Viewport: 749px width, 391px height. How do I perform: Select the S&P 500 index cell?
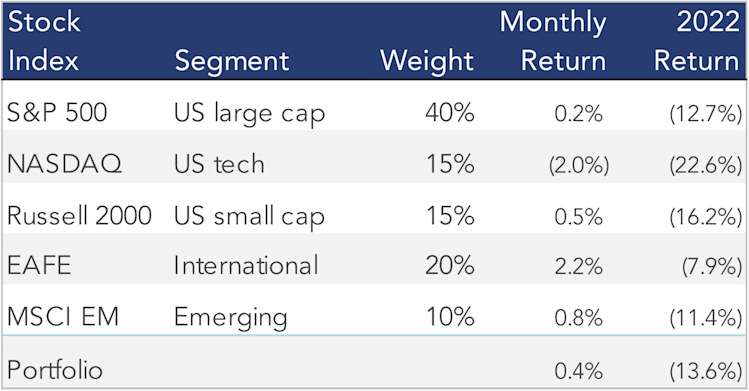tap(57, 113)
